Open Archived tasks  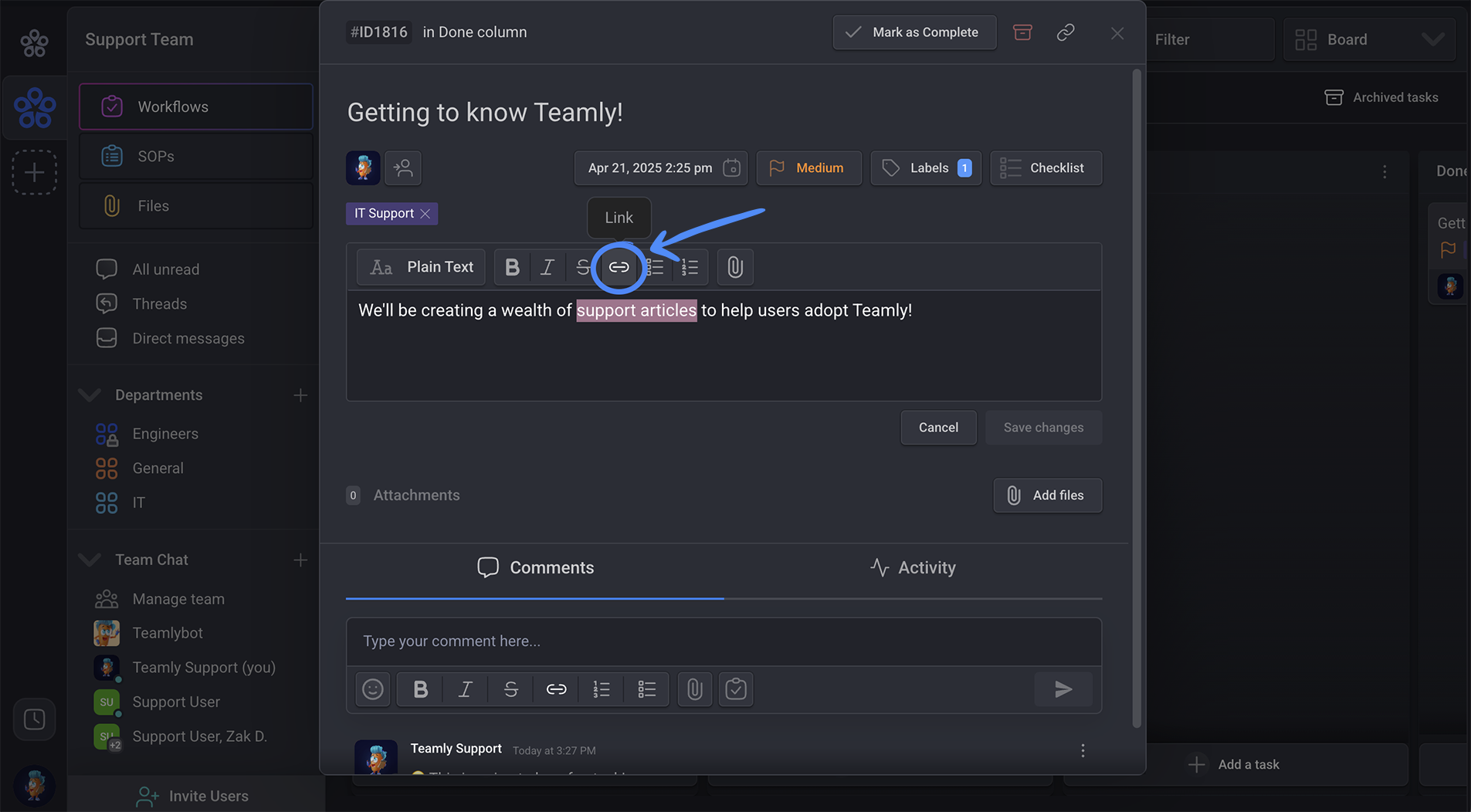pyautogui.click(x=1381, y=97)
